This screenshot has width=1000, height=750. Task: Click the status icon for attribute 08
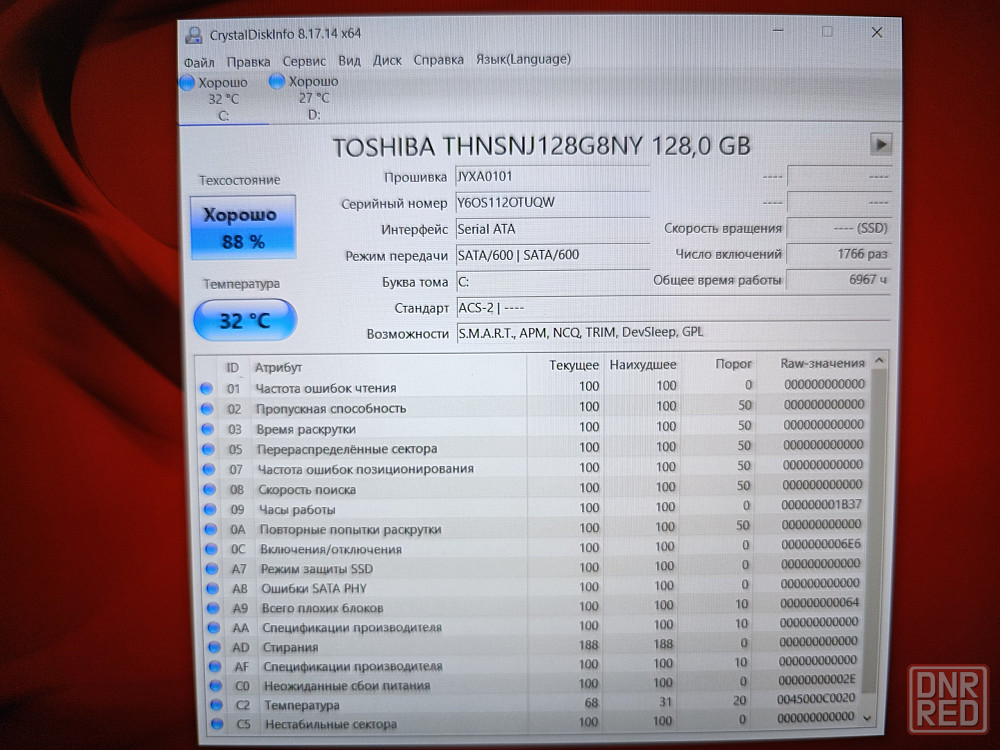[x=209, y=490]
